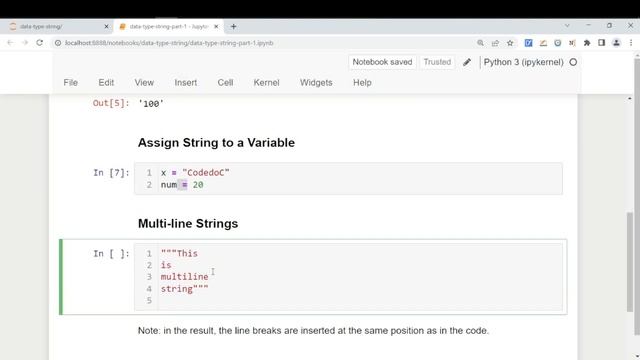The height and width of the screenshot is (360, 640).
Task: Close the first data-type-string tab
Action: [x=107, y=27]
